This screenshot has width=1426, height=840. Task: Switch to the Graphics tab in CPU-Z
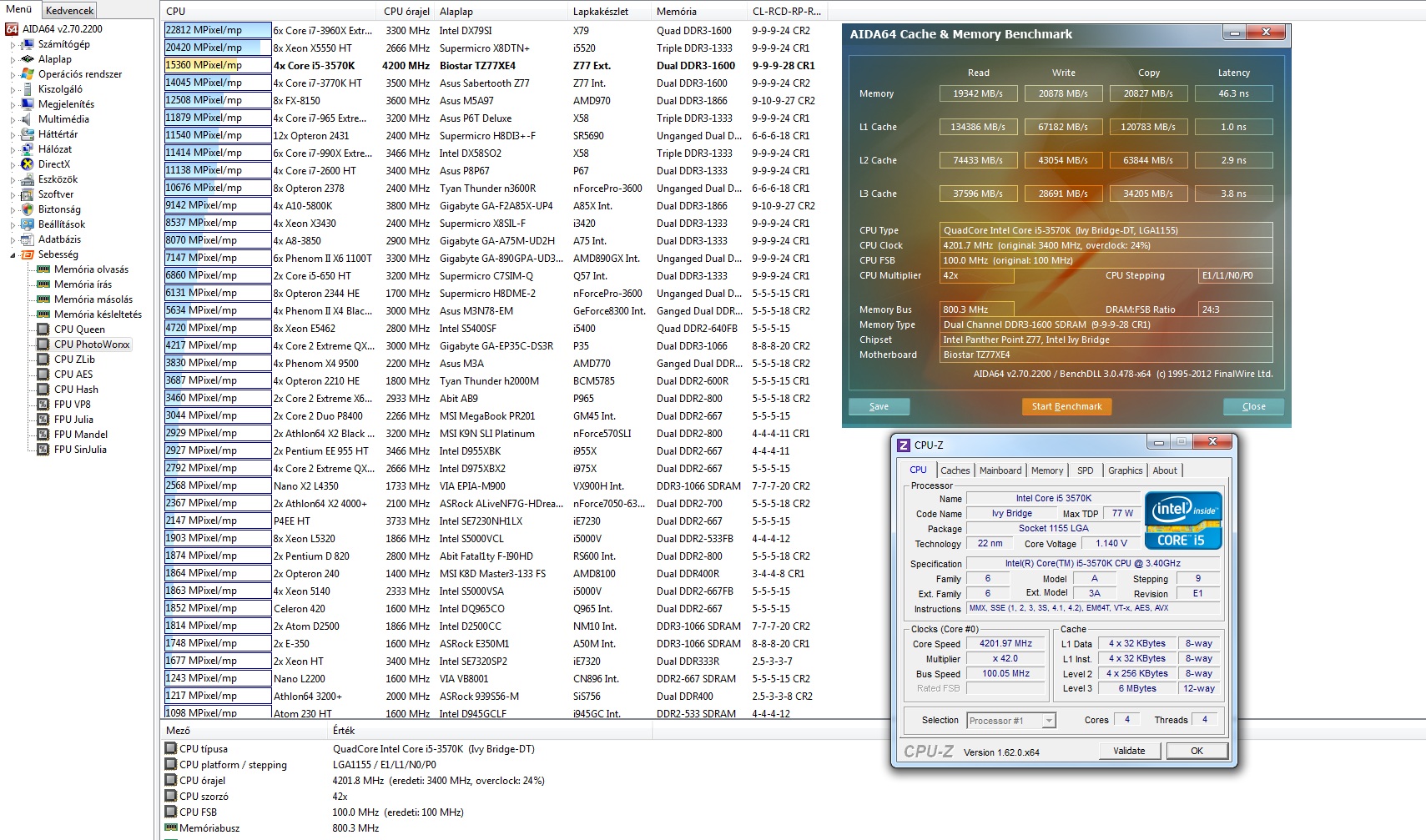(x=1125, y=470)
